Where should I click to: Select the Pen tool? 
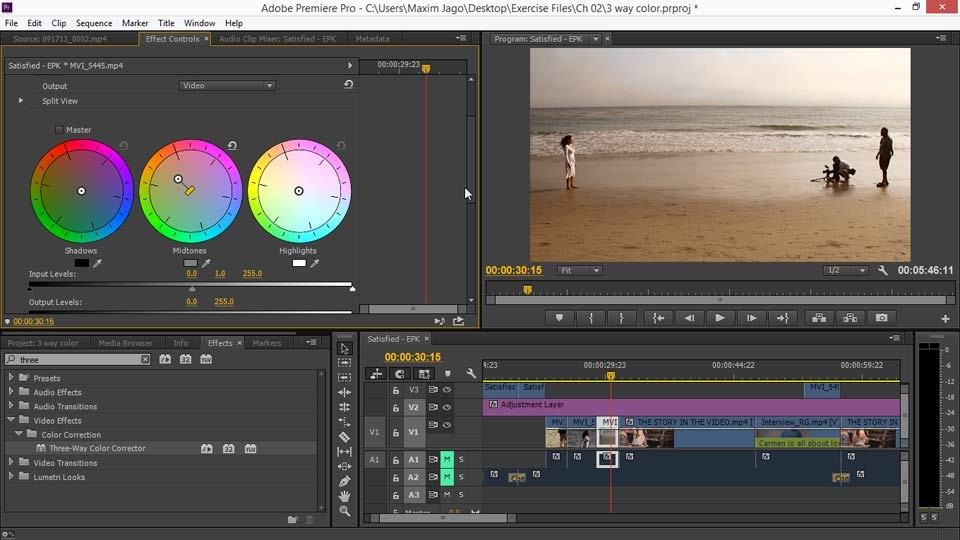345,481
